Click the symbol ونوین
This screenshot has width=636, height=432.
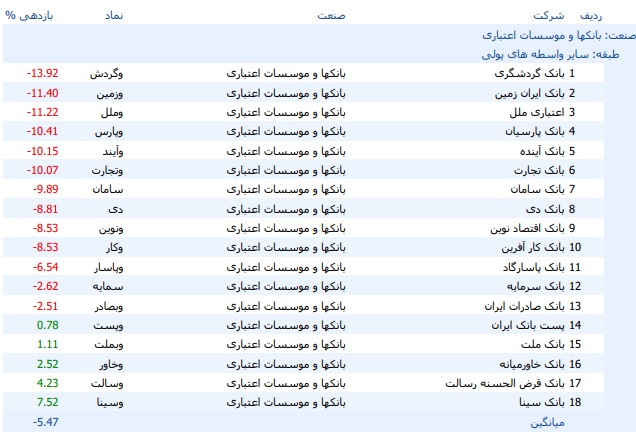coord(111,229)
